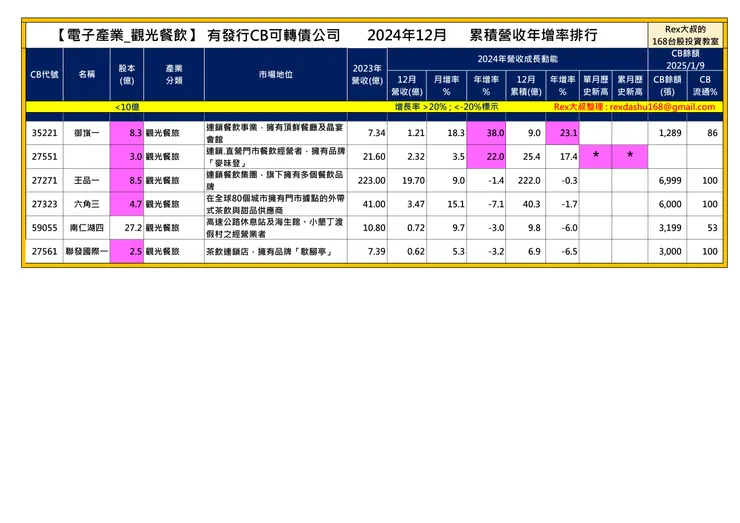The height and width of the screenshot is (523, 740).
Task: Select the pink 4.7 capital cell
Action: 126,204
